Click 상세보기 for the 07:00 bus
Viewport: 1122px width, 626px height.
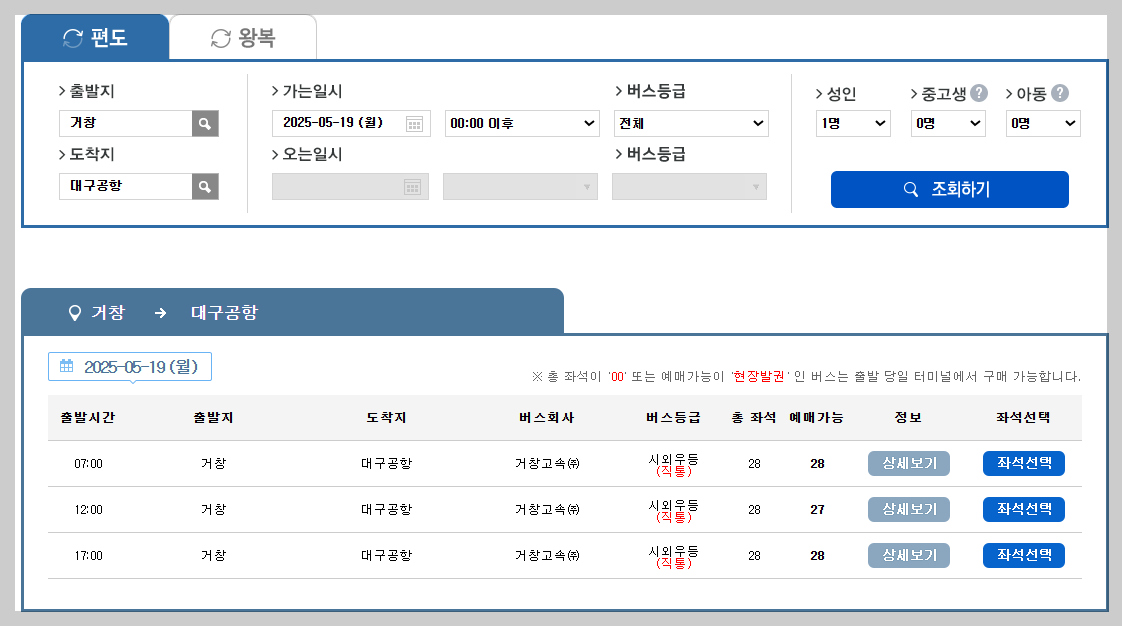(x=909, y=464)
